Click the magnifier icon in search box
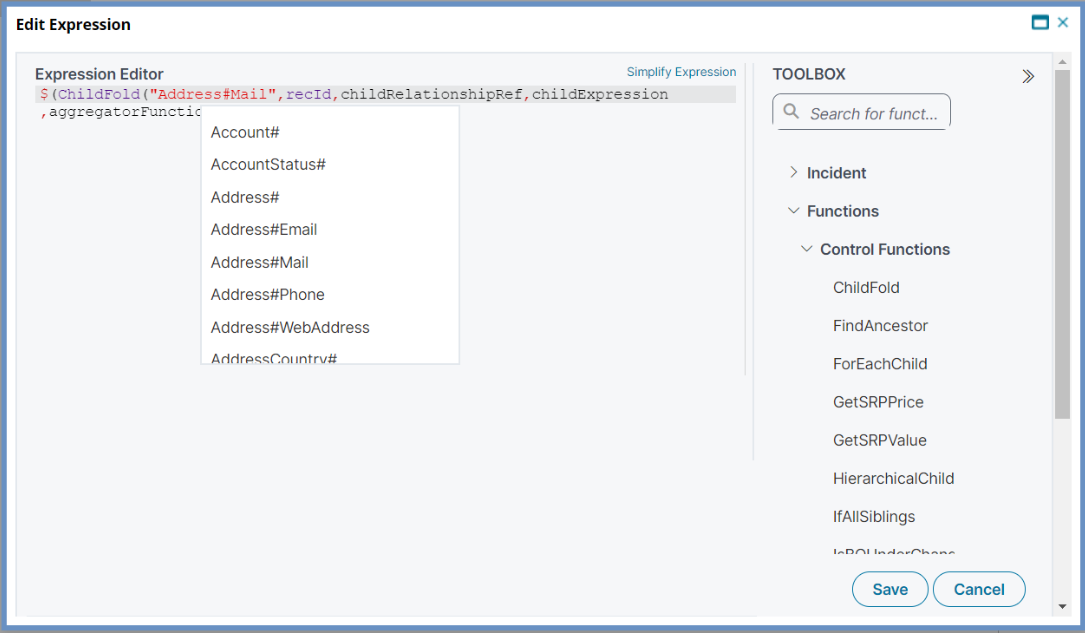The image size is (1085, 633). (791, 112)
